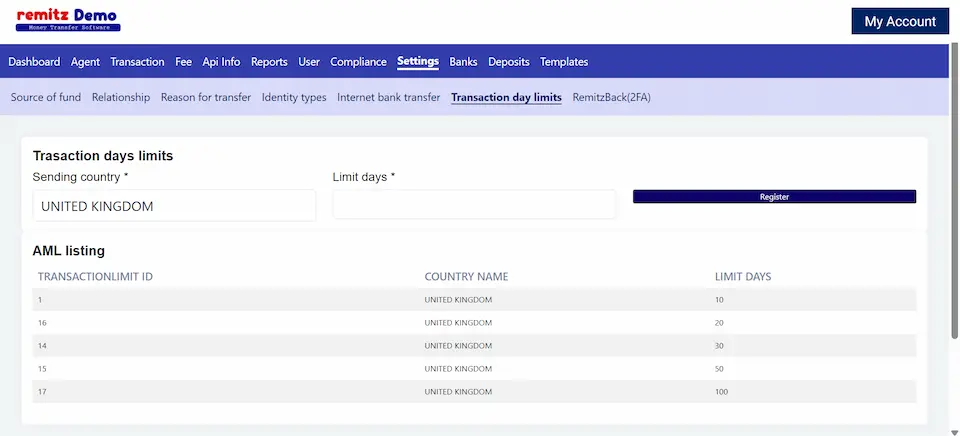Focus the Limit days input field
The width and height of the screenshot is (960, 436).
[474, 205]
